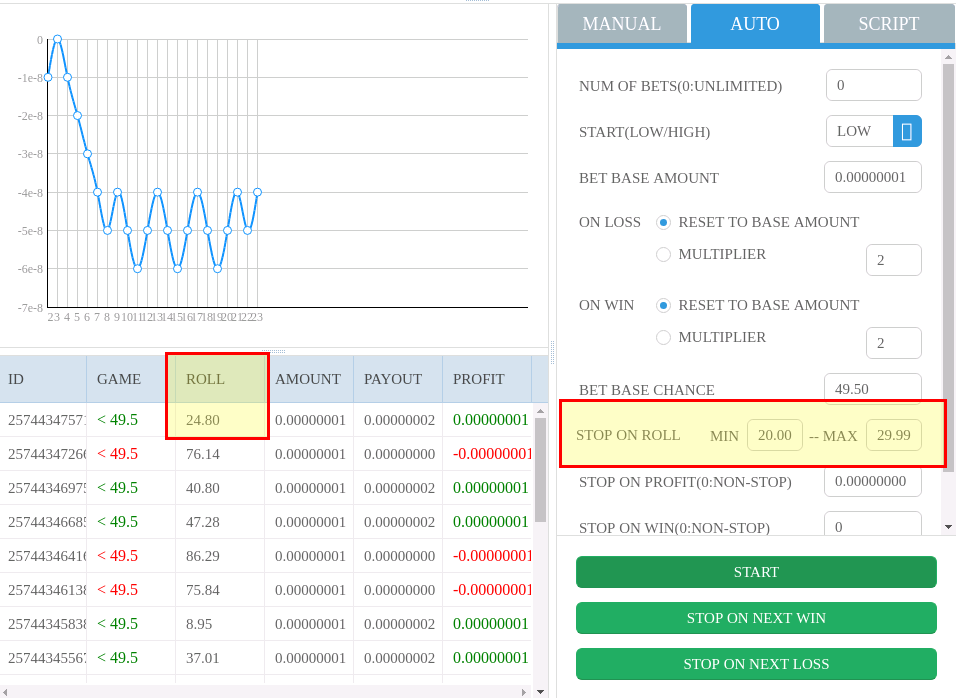Click bet table scrollbar down arrow
Viewport: 956px width, 698px height.
(x=540, y=692)
